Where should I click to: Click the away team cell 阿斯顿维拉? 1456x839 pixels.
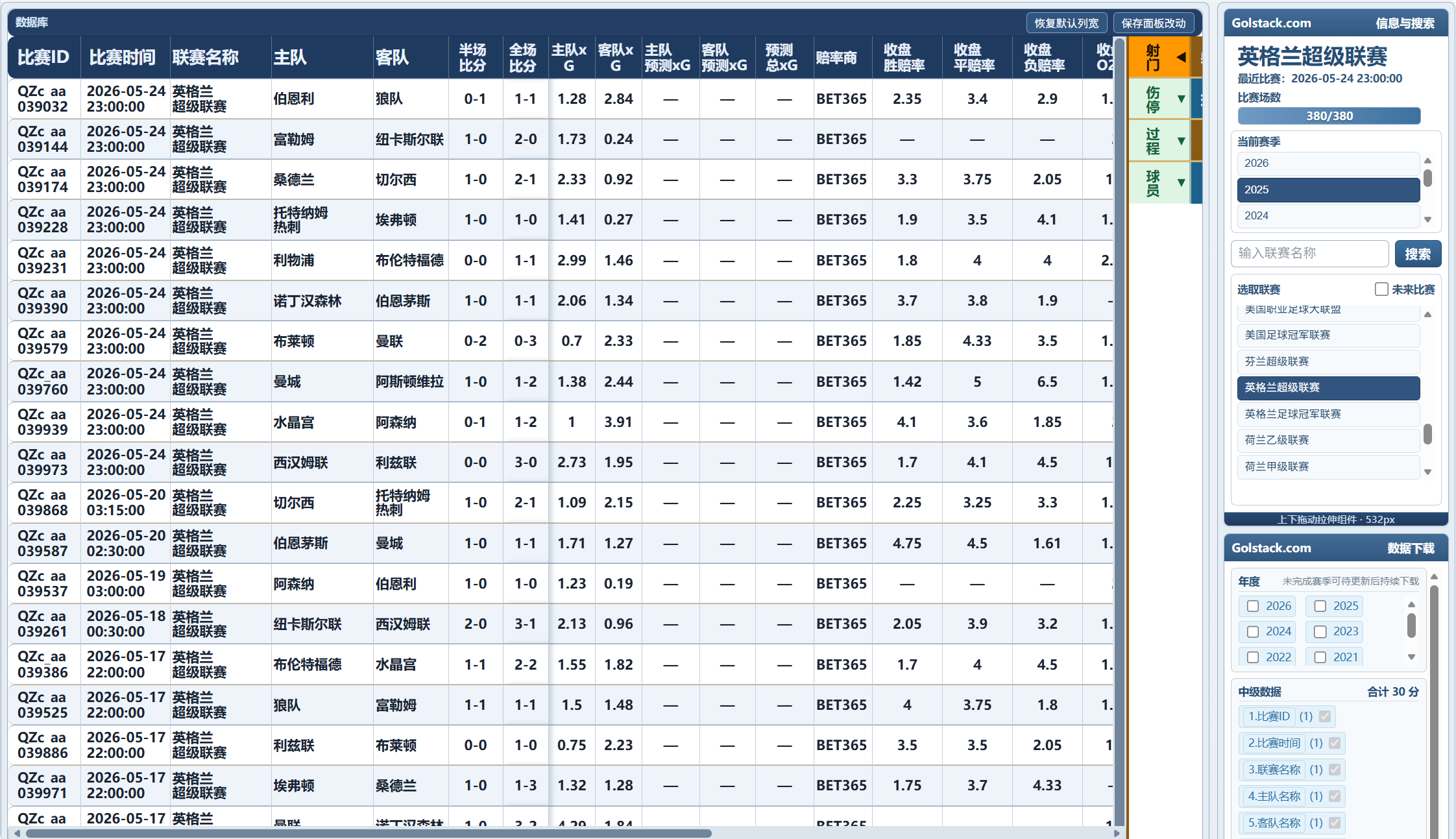[411, 382]
